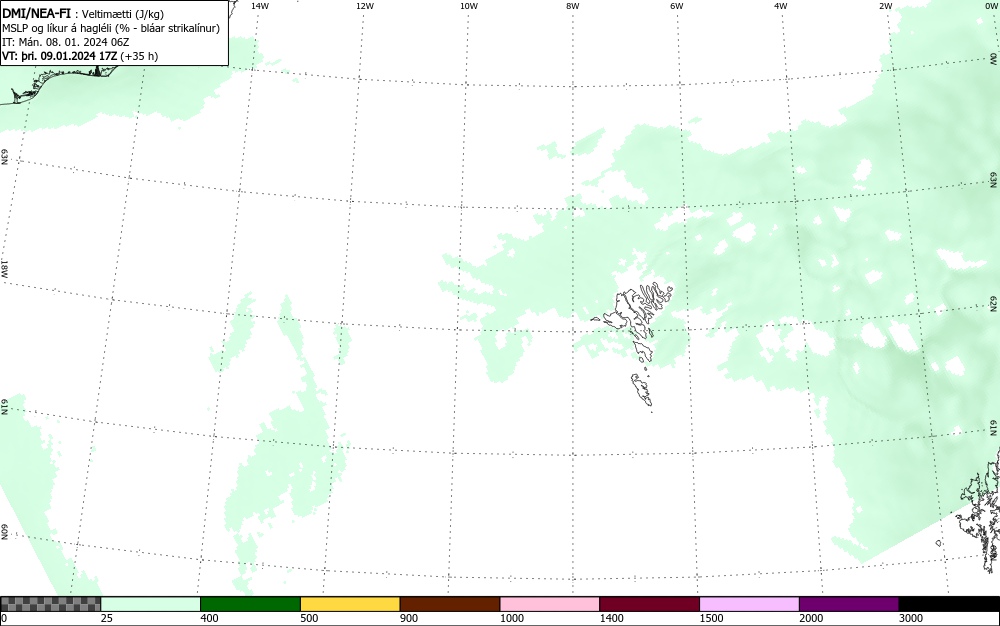This screenshot has height=626, width=1000.
Task: Click the light violet 1500–2000 legend swatch
Action: point(749,604)
